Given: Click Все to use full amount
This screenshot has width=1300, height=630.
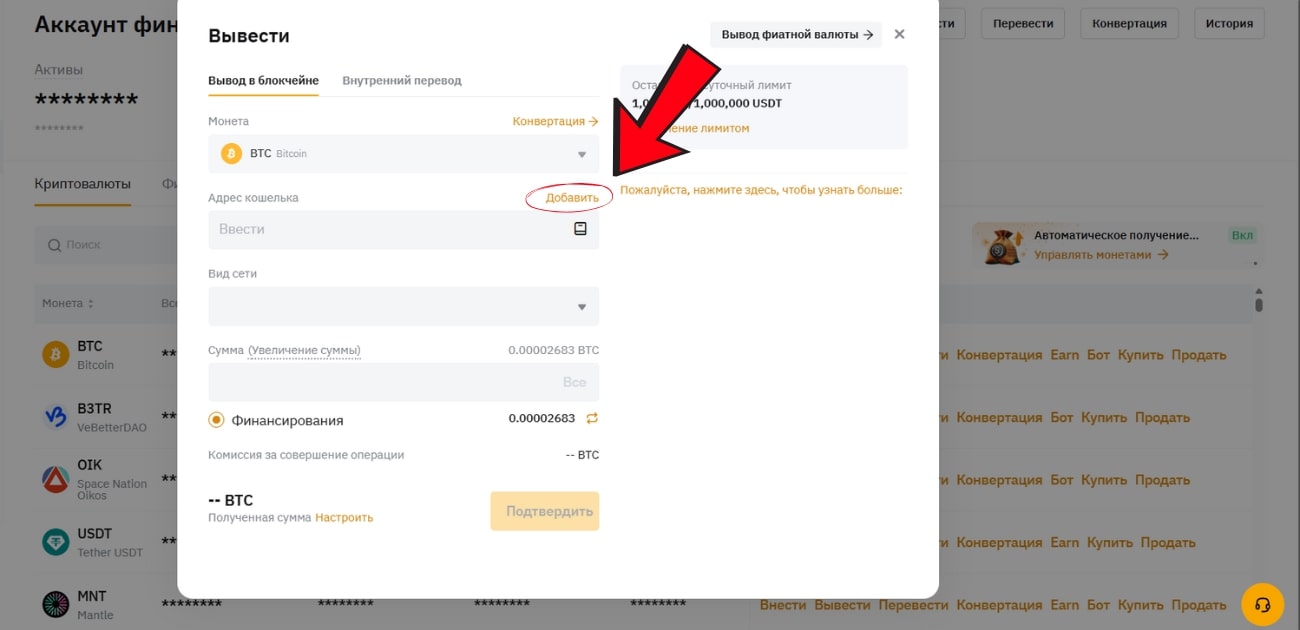Looking at the screenshot, I should (x=574, y=382).
